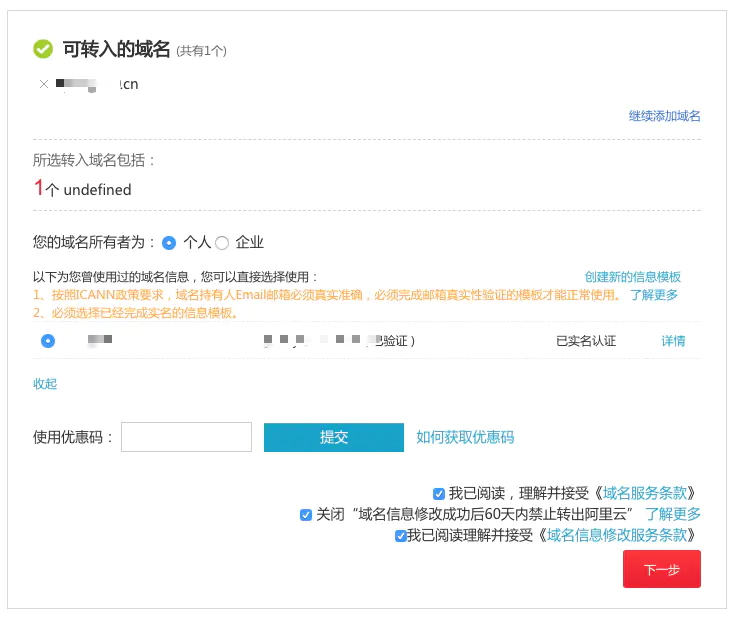View 详情 for the verified info template
Screen dimensions: 737x622
(673, 341)
